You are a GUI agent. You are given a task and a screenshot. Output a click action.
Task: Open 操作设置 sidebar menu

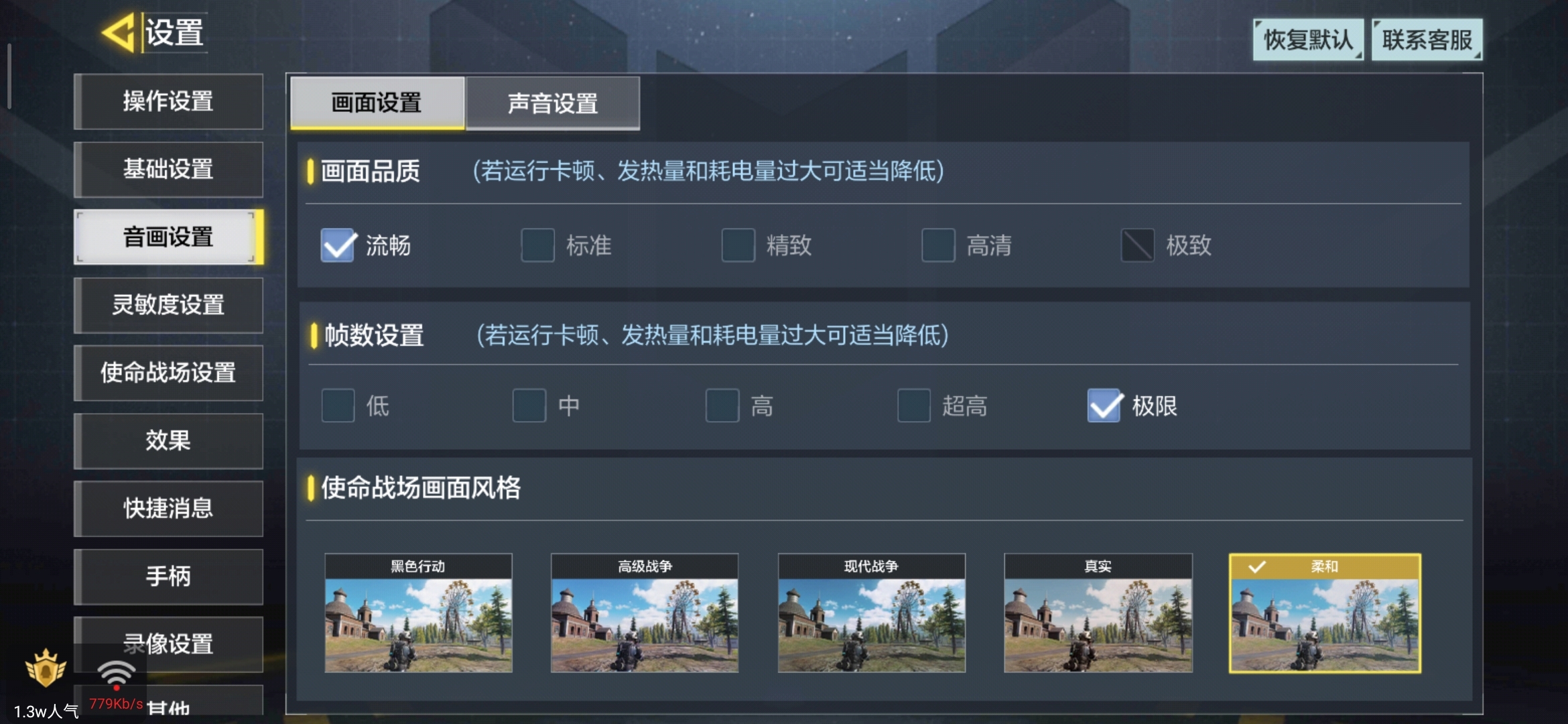168,101
